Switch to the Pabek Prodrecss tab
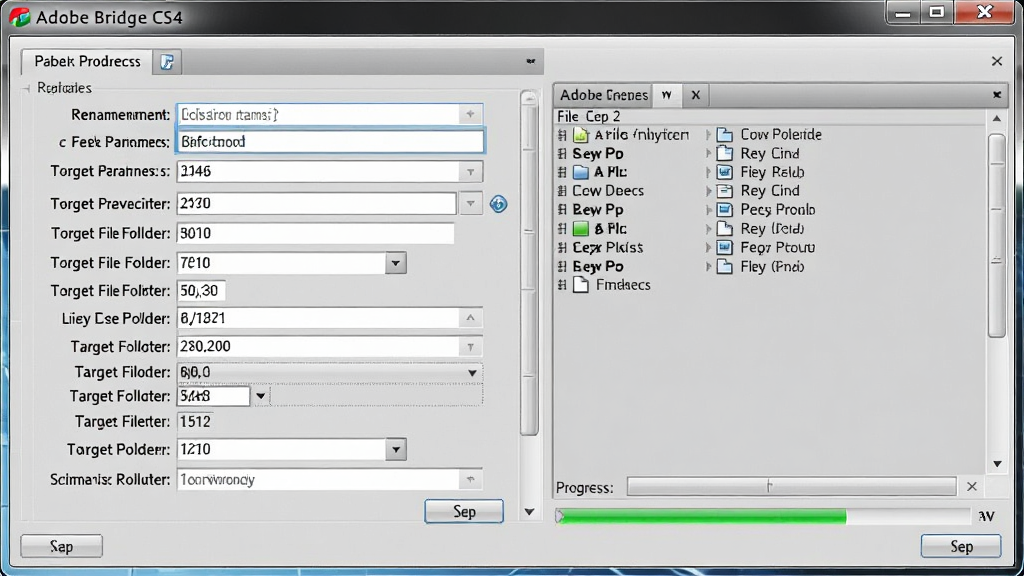The image size is (1024, 576). pos(87,61)
